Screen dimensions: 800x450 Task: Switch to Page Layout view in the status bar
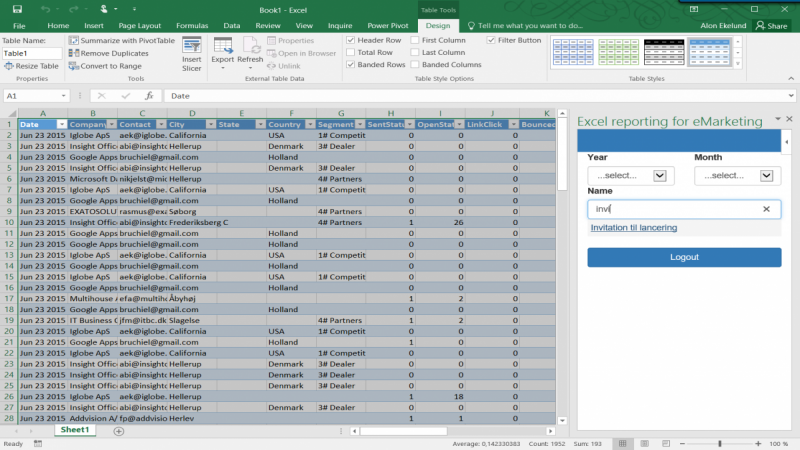point(644,443)
